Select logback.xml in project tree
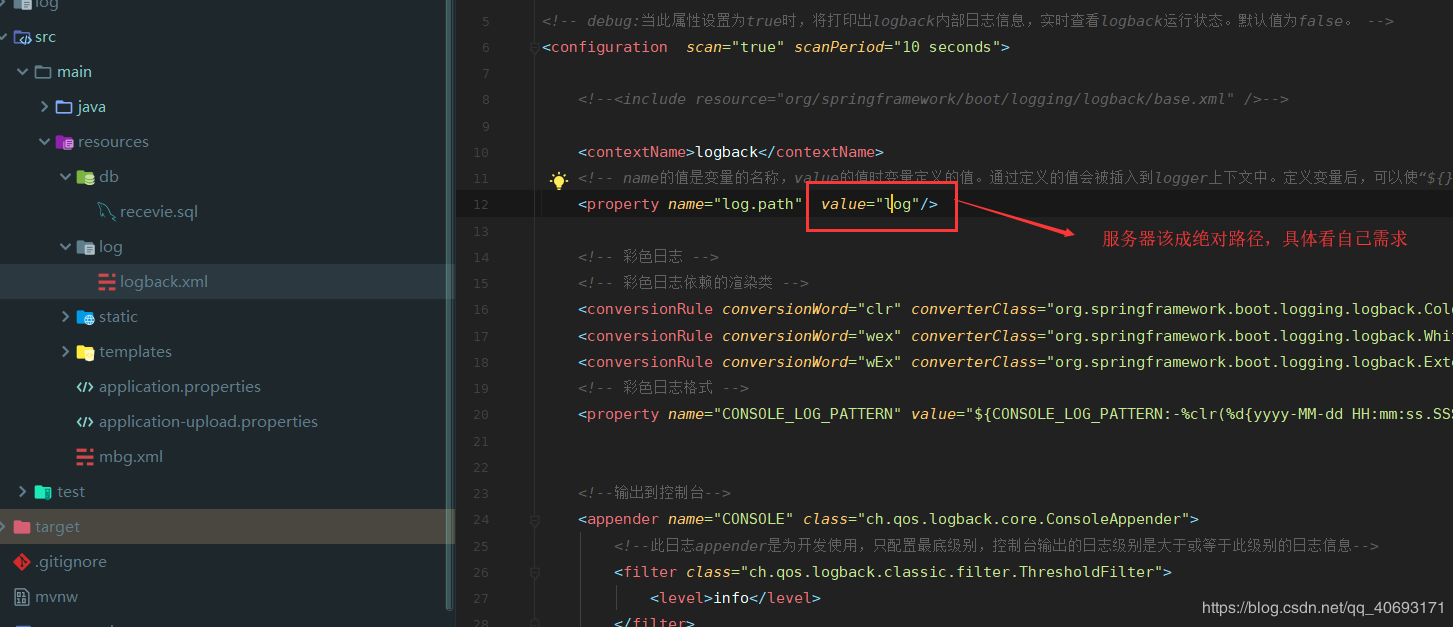Image resolution: width=1453 pixels, height=627 pixels. coord(227,282)
